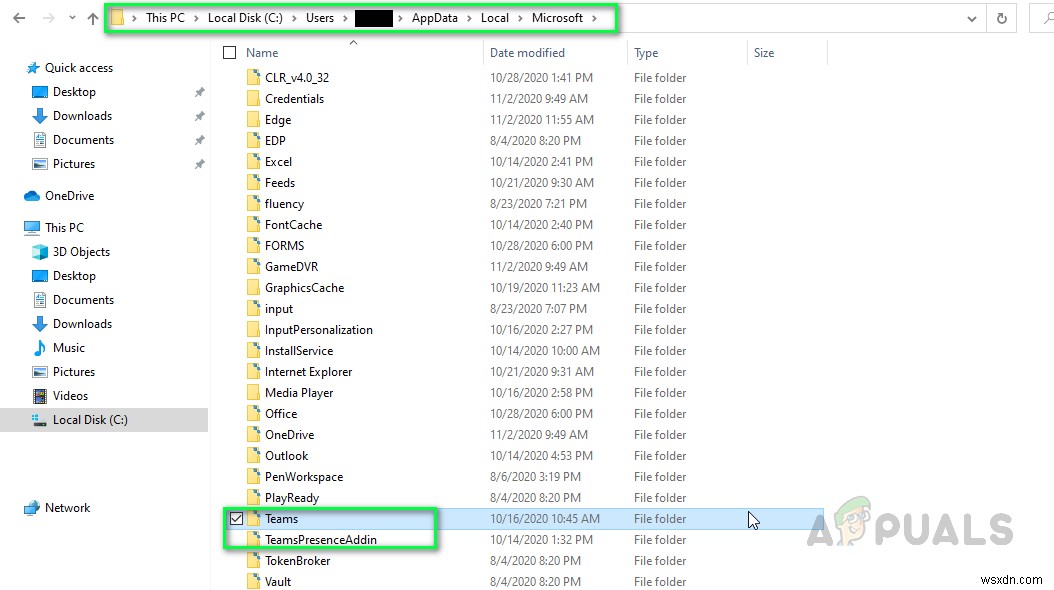This screenshot has width=1054, height=590.
Task: Select 'Users' breadcrumb in address bar
Action: point(320,18)
